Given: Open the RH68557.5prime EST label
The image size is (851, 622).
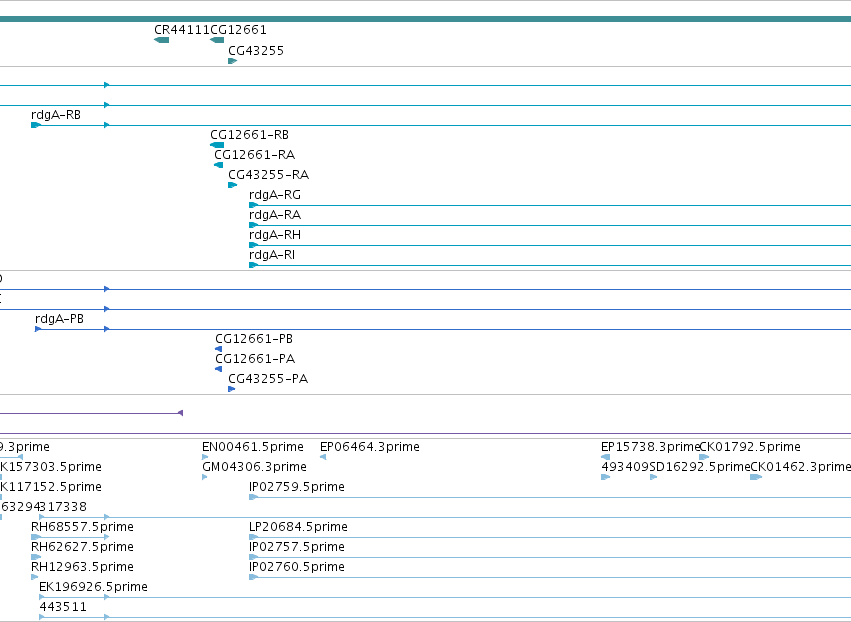Looking at the screenshot, I should (x=82, y=527).
